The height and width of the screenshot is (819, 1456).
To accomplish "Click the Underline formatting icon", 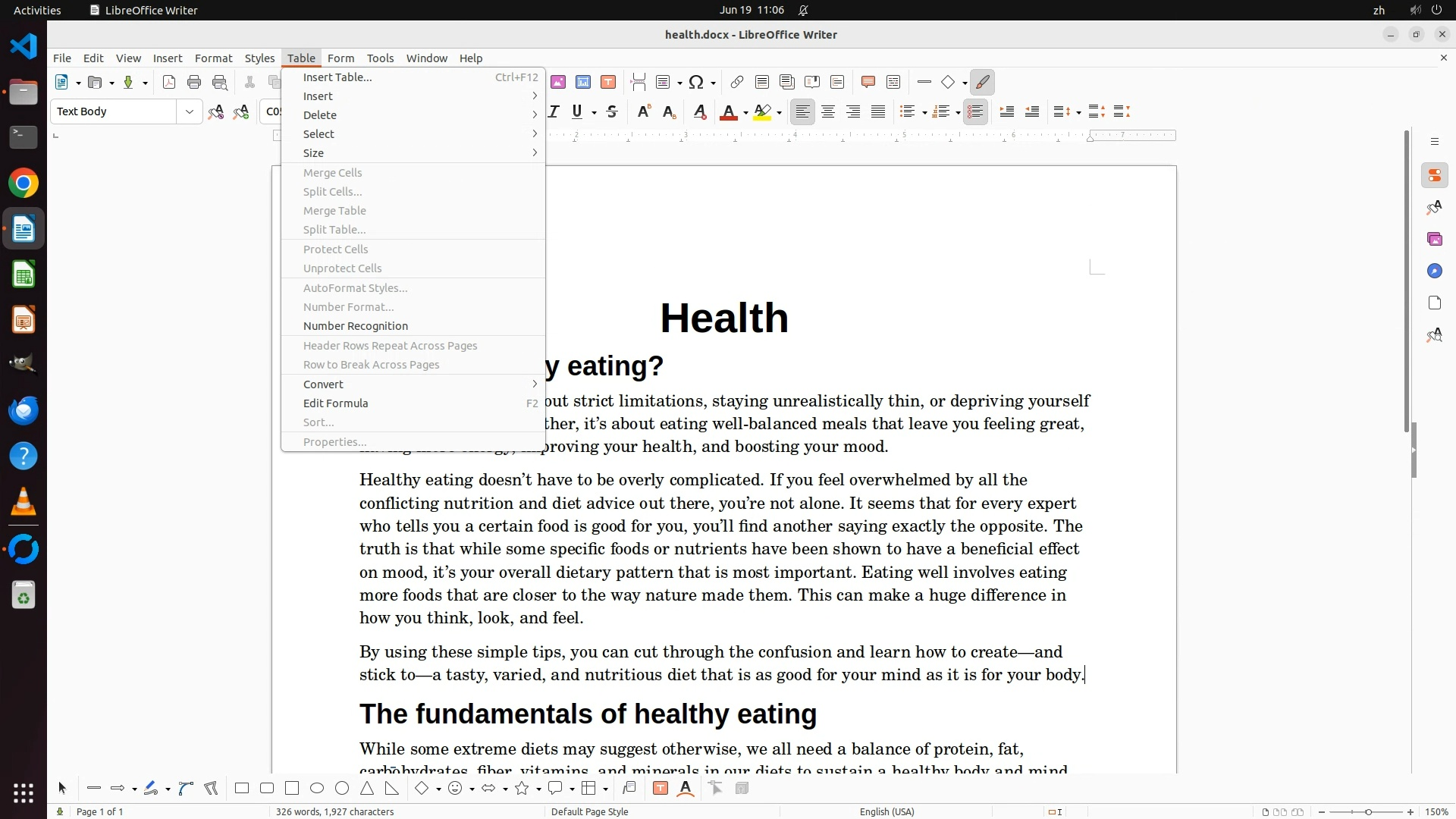I will pyautogui.click(x=578, y=112).
